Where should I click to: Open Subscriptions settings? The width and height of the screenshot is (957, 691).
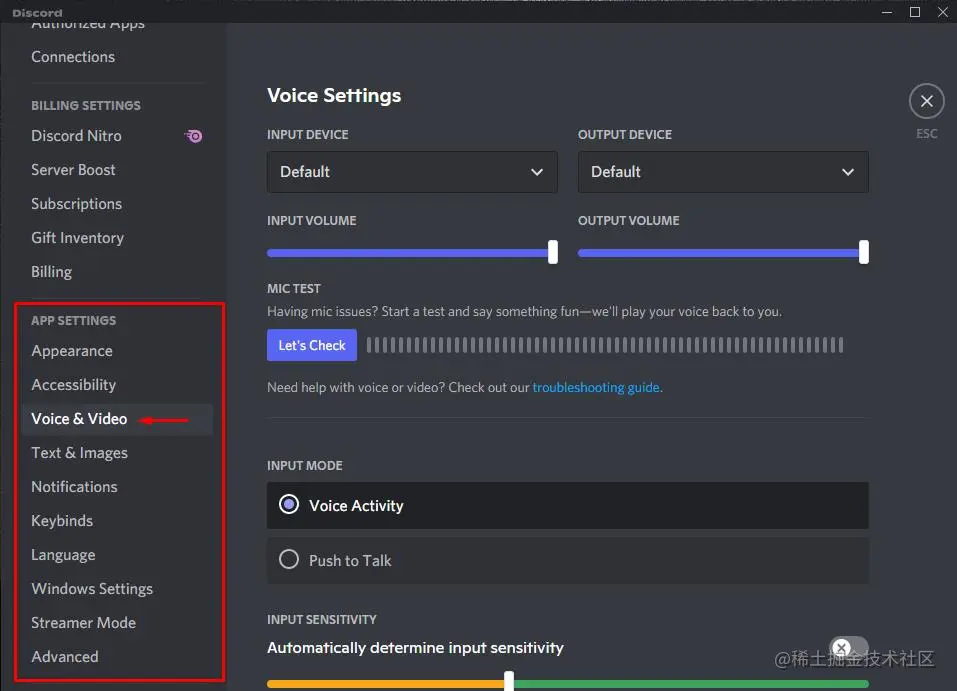pyautogui.click(x=76, y=204)
